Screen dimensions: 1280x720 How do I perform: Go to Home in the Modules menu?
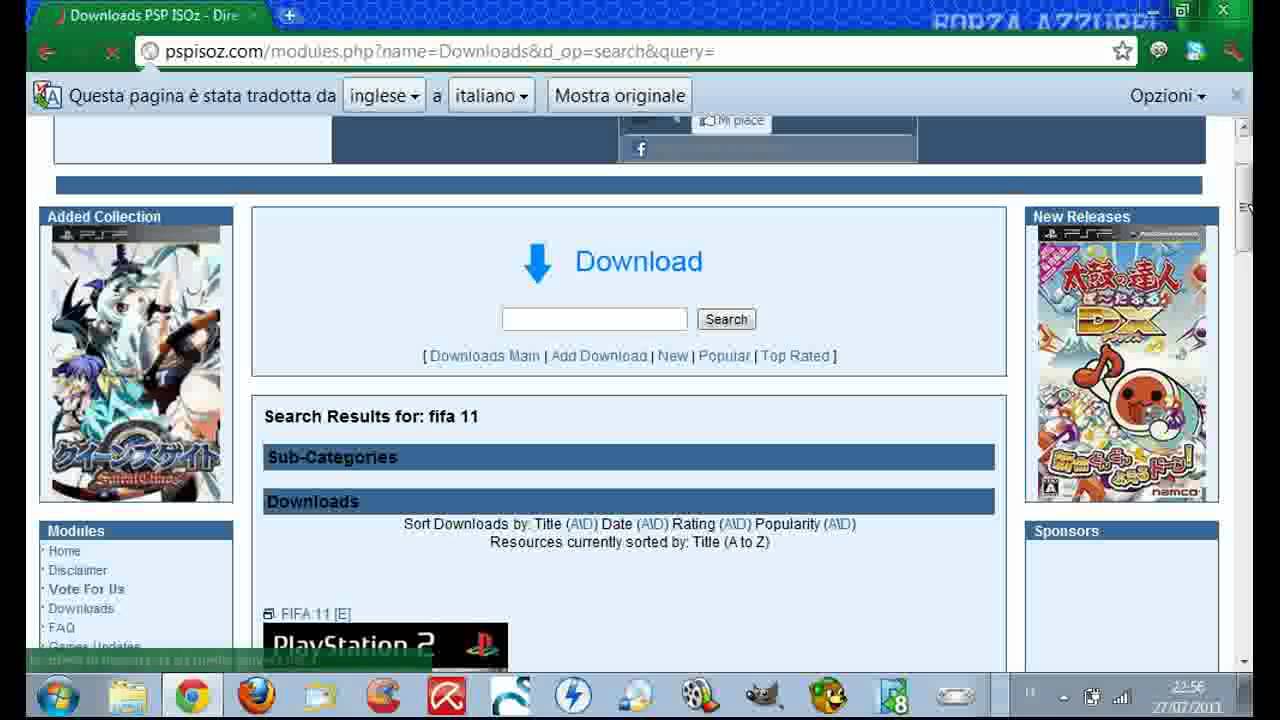pos(64,551)
